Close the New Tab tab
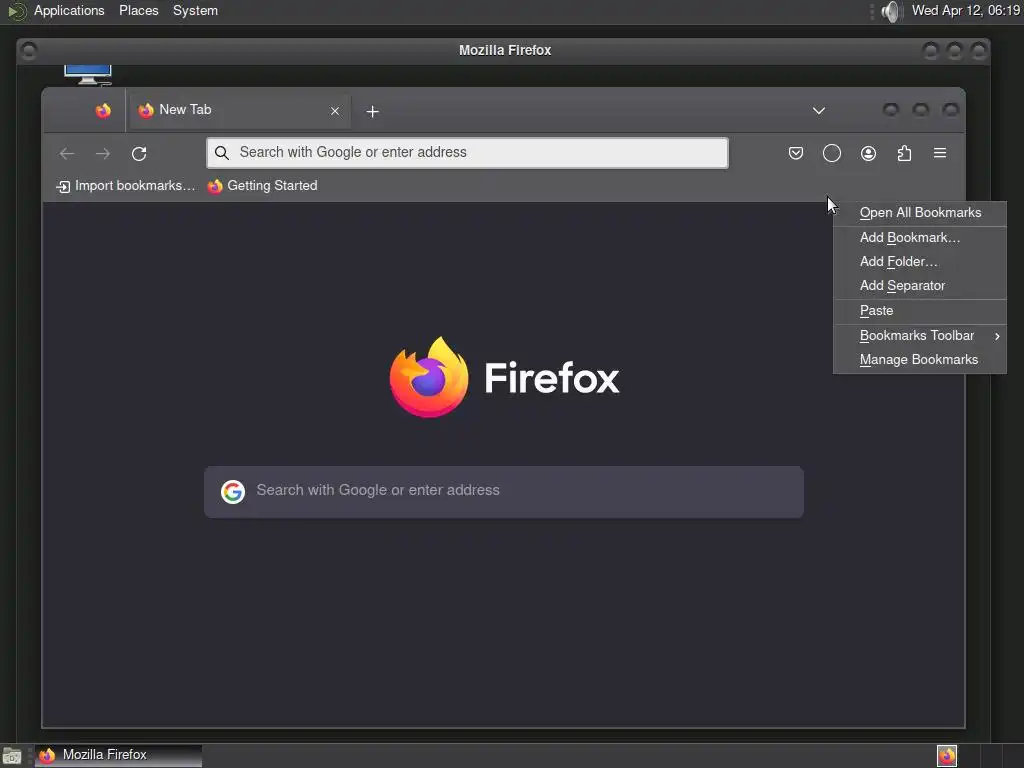Screen dimensions: 1024x768 (x=335, y=112)
